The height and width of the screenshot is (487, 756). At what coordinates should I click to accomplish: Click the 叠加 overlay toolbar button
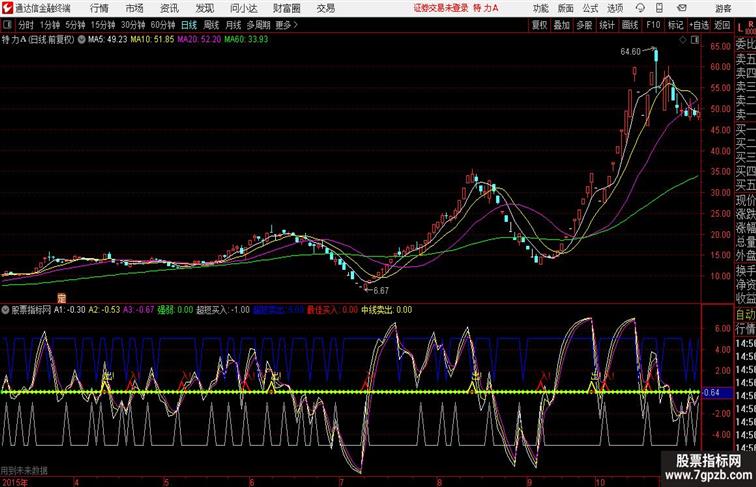tap(562, 25)
